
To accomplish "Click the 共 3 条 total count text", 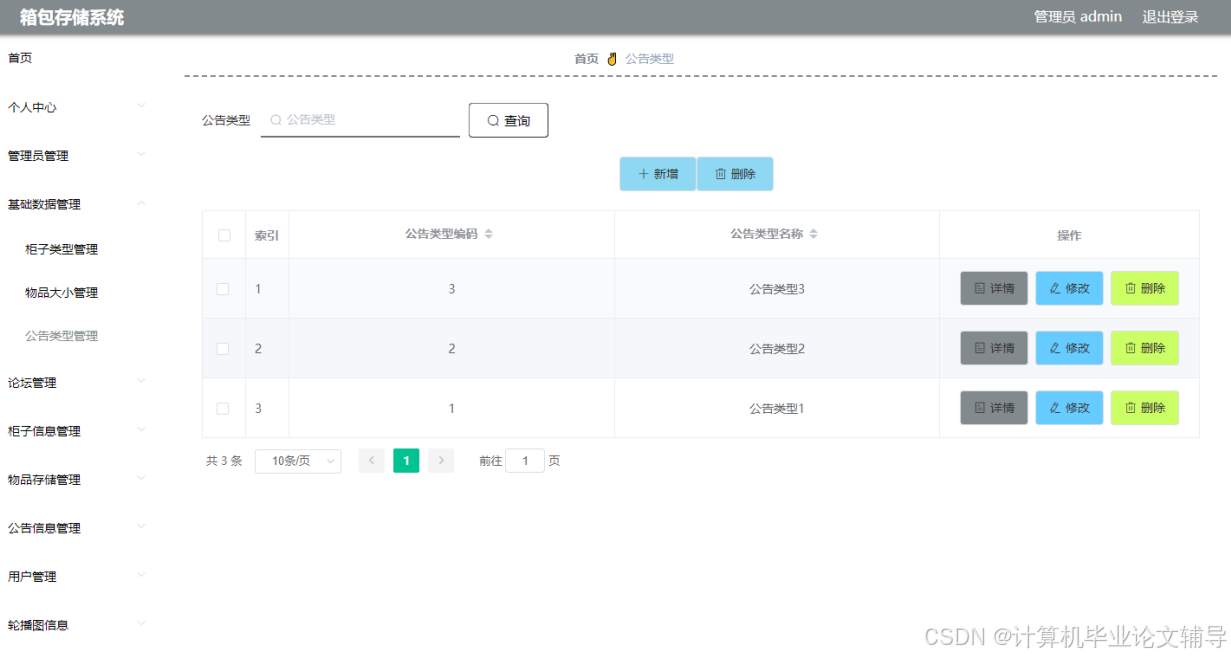I will point(224,461).
